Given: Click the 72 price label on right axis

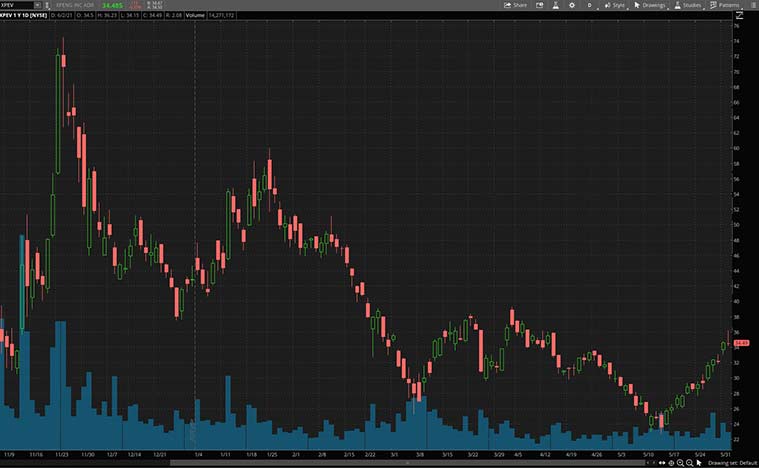Looking at the screenshot, I should (736, 57).
